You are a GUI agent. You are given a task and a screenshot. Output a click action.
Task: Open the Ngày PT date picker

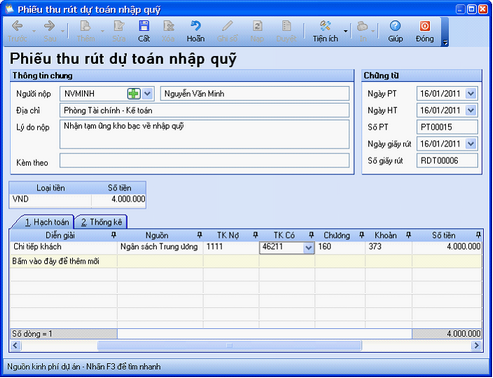(x=471, y=93)
